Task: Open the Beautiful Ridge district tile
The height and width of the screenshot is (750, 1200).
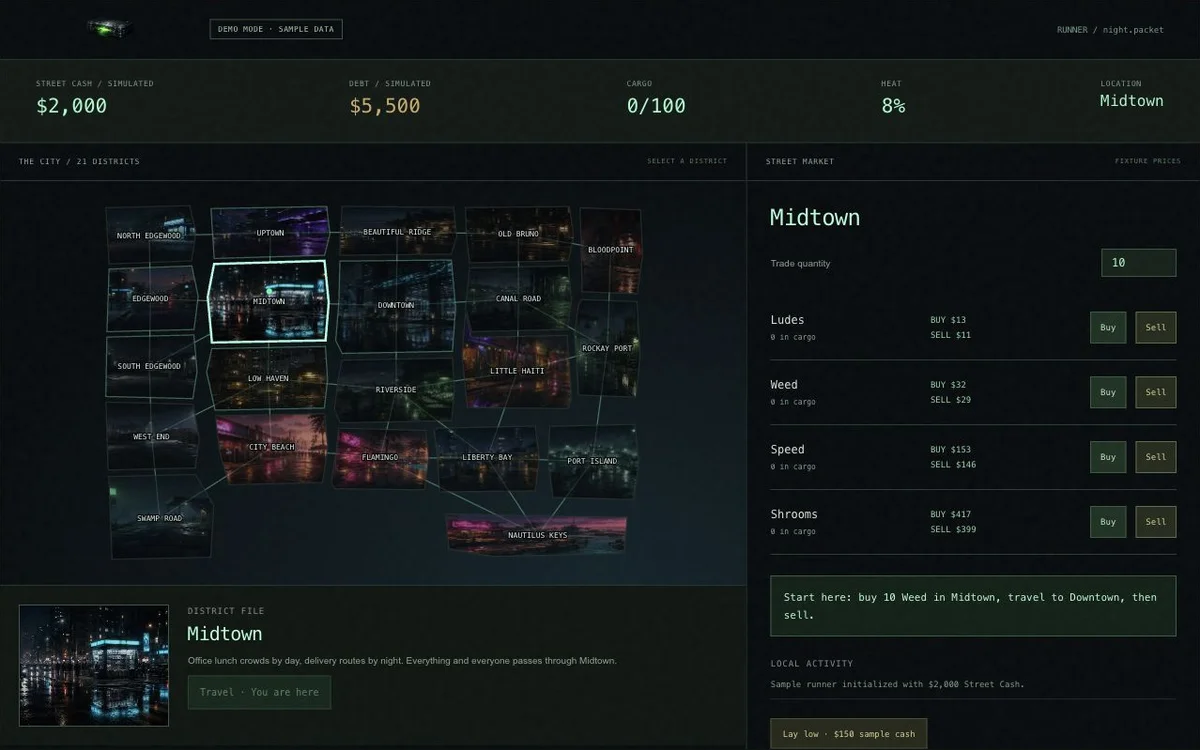Action: pos(397,231)
